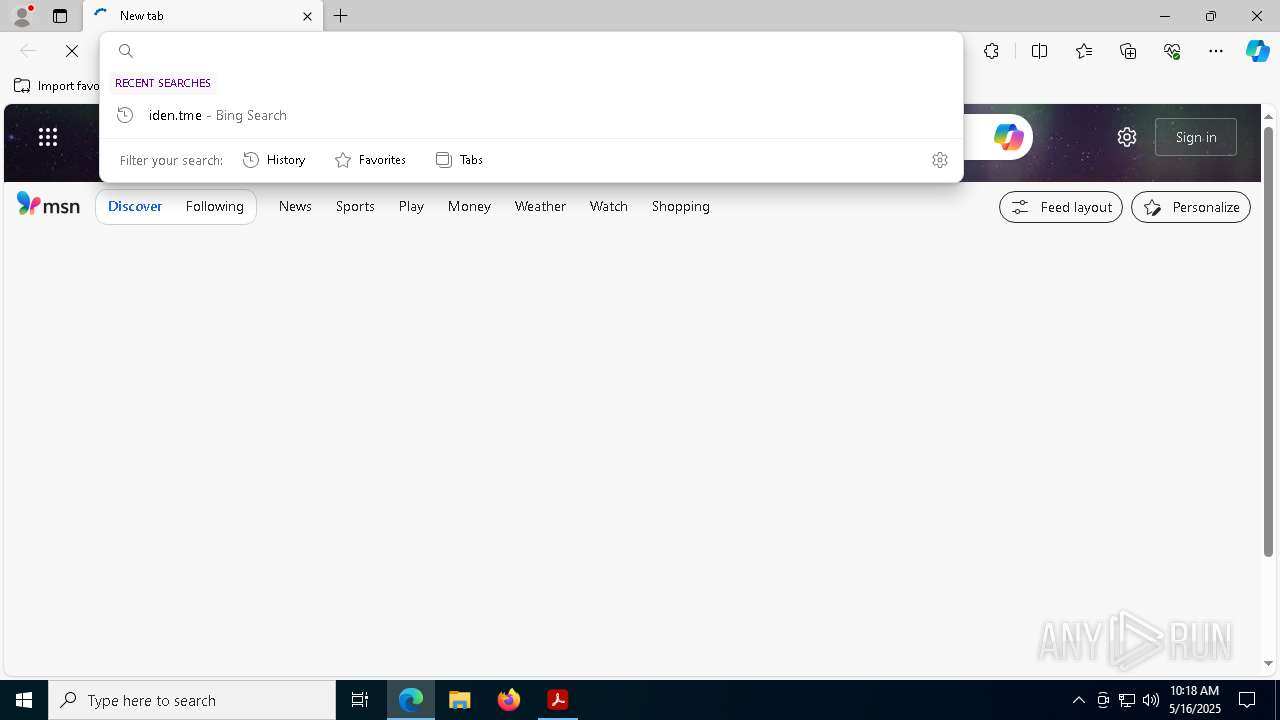Viewport: 1280px width, 720px height.
Task: Open the Sports section
Action: pos(355,206)
